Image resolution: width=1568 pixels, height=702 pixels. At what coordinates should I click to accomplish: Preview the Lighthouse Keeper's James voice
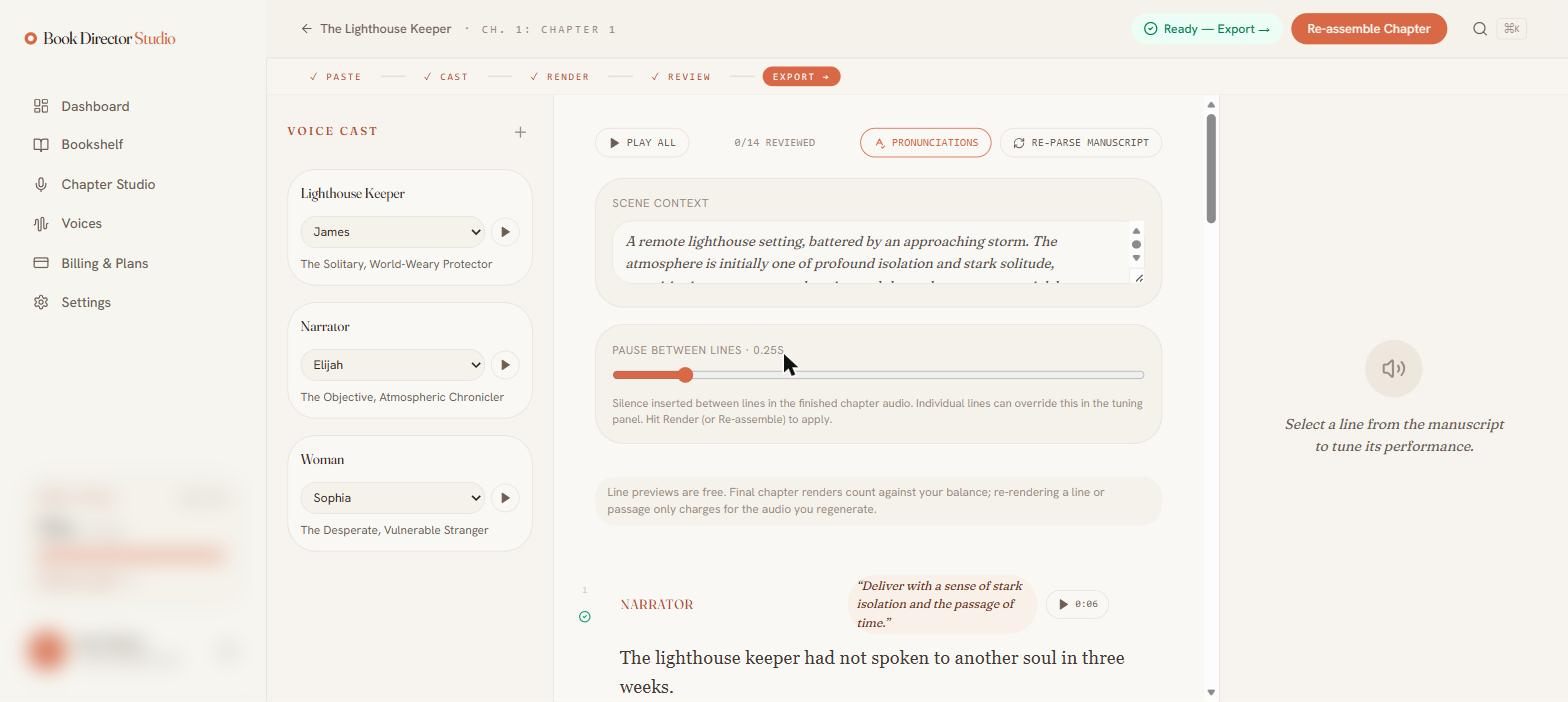click(x=505, y=232)
